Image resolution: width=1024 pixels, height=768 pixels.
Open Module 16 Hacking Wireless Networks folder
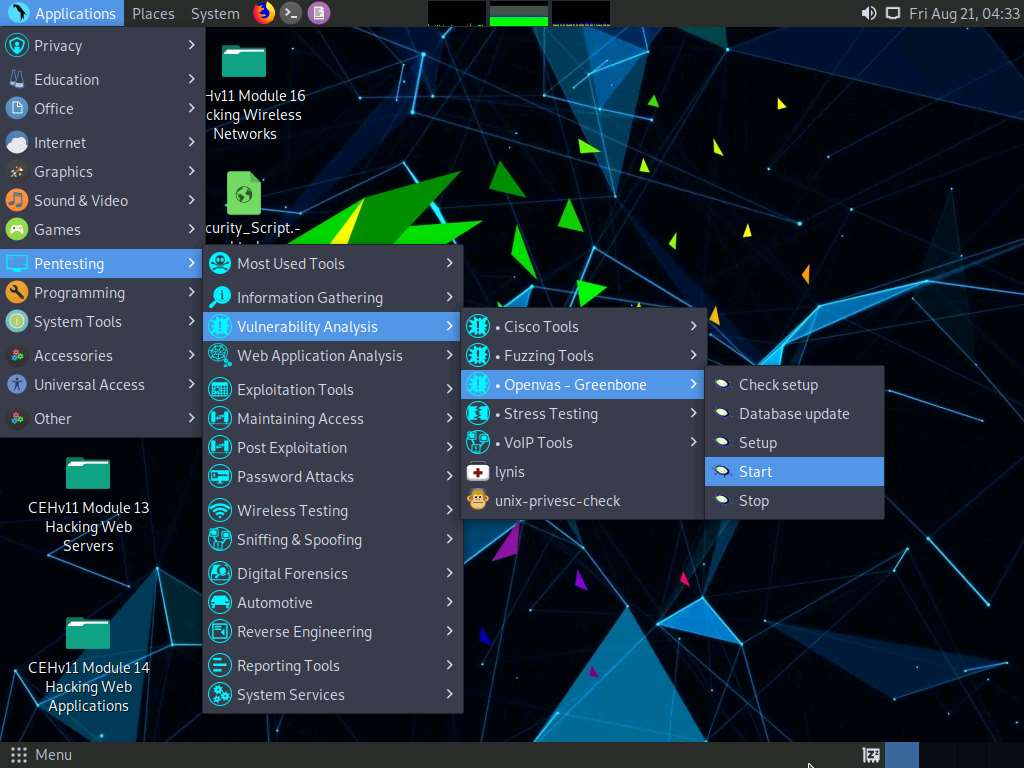[243, 61]
